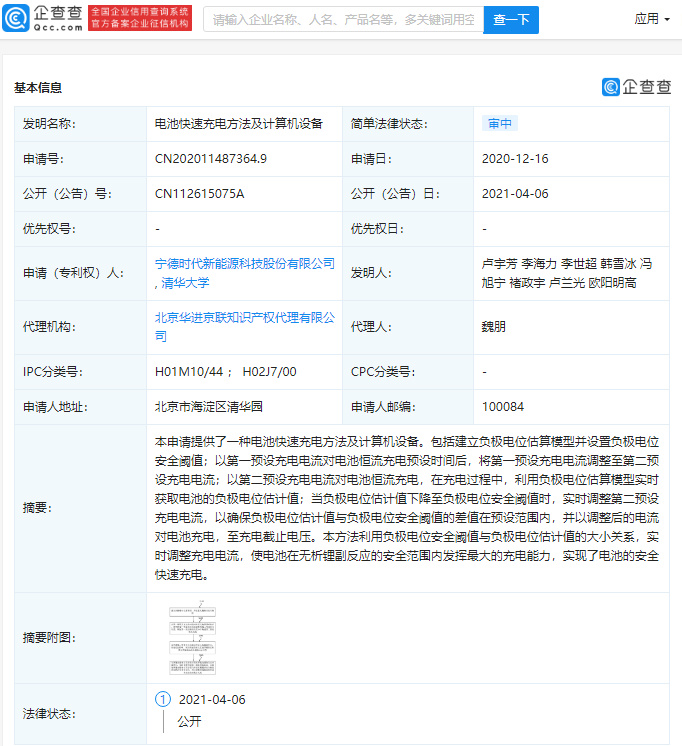Click the IPC classification H01M10/44
Viewport: 682px width, 746px height.
click(194, 372)
